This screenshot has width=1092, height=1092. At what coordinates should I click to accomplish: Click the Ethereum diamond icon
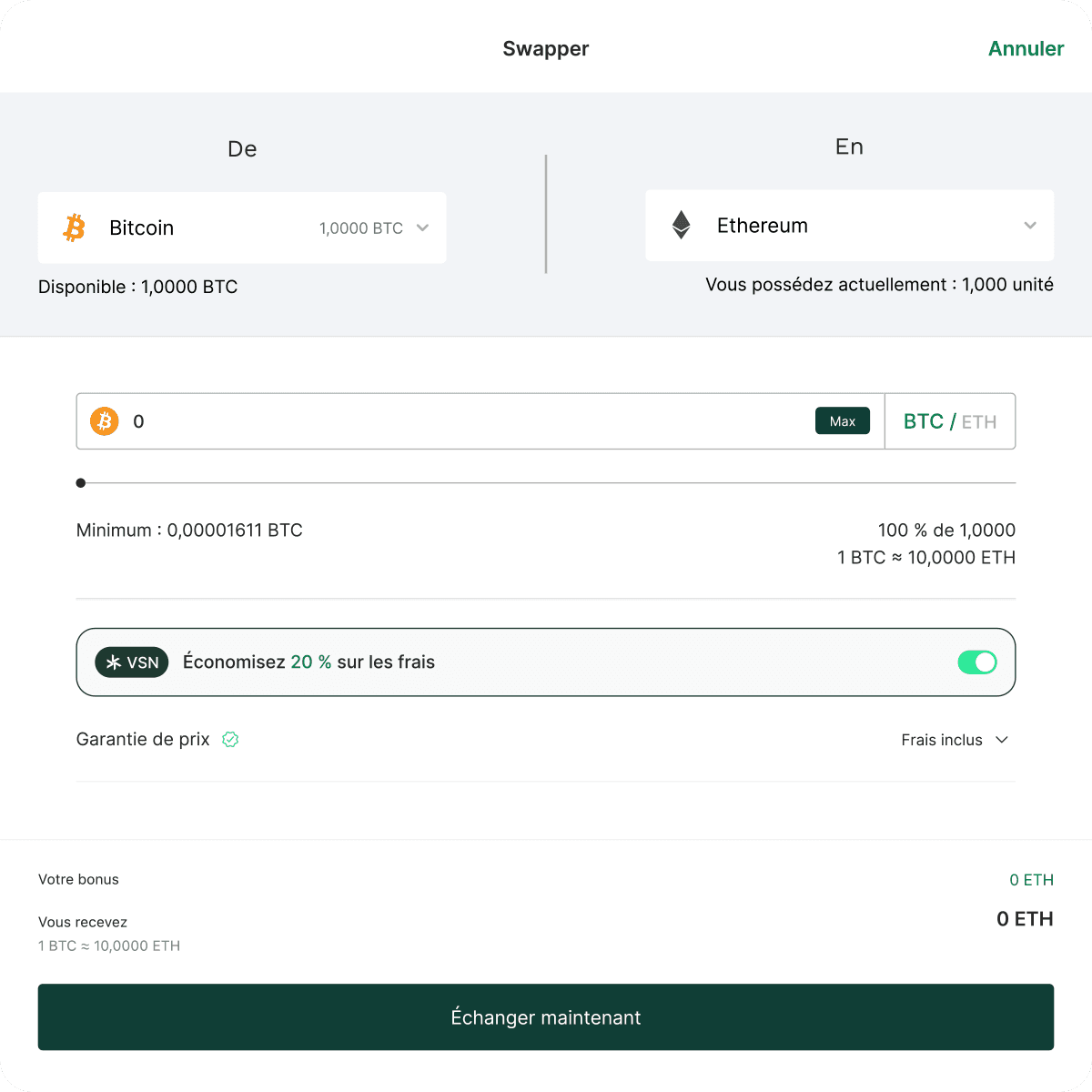click(x=681, y=225)
